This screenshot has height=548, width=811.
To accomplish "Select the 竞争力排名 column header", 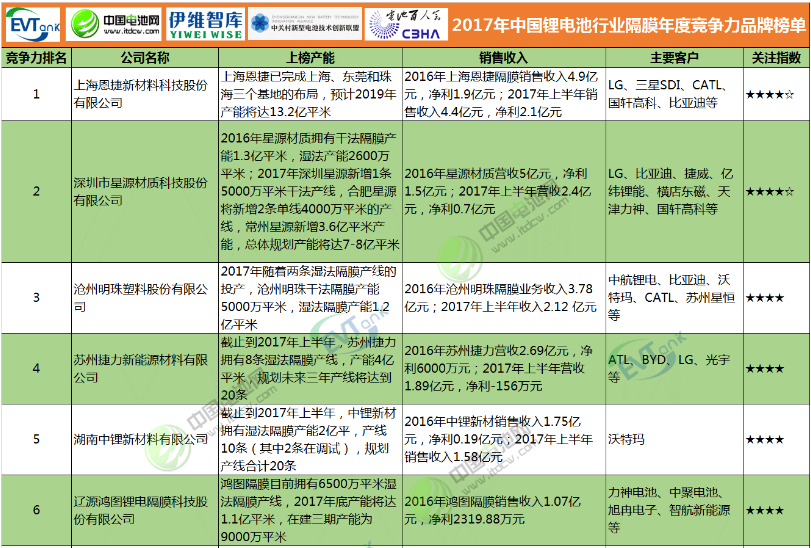I will tap(36, 57).
